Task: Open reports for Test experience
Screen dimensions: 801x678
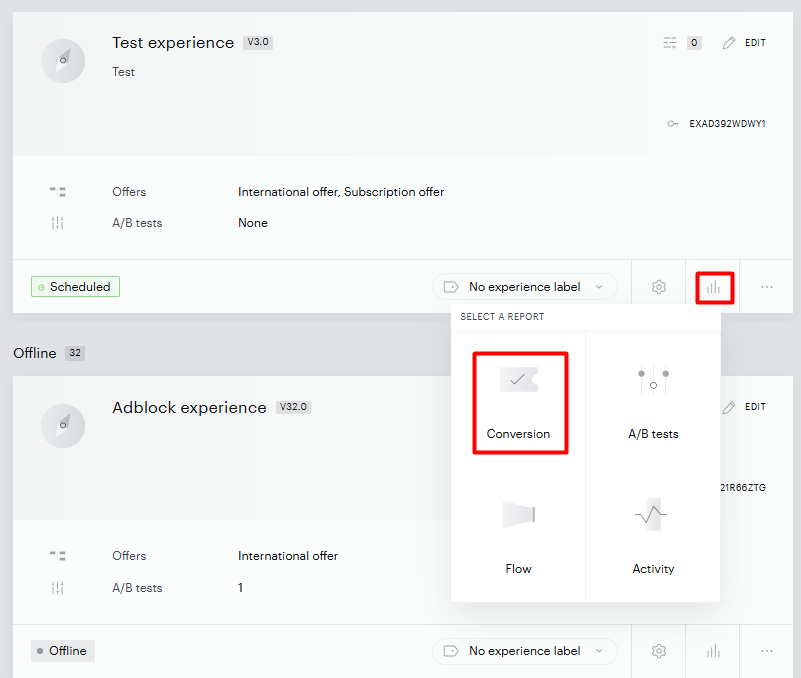Action: coord(714,288)
